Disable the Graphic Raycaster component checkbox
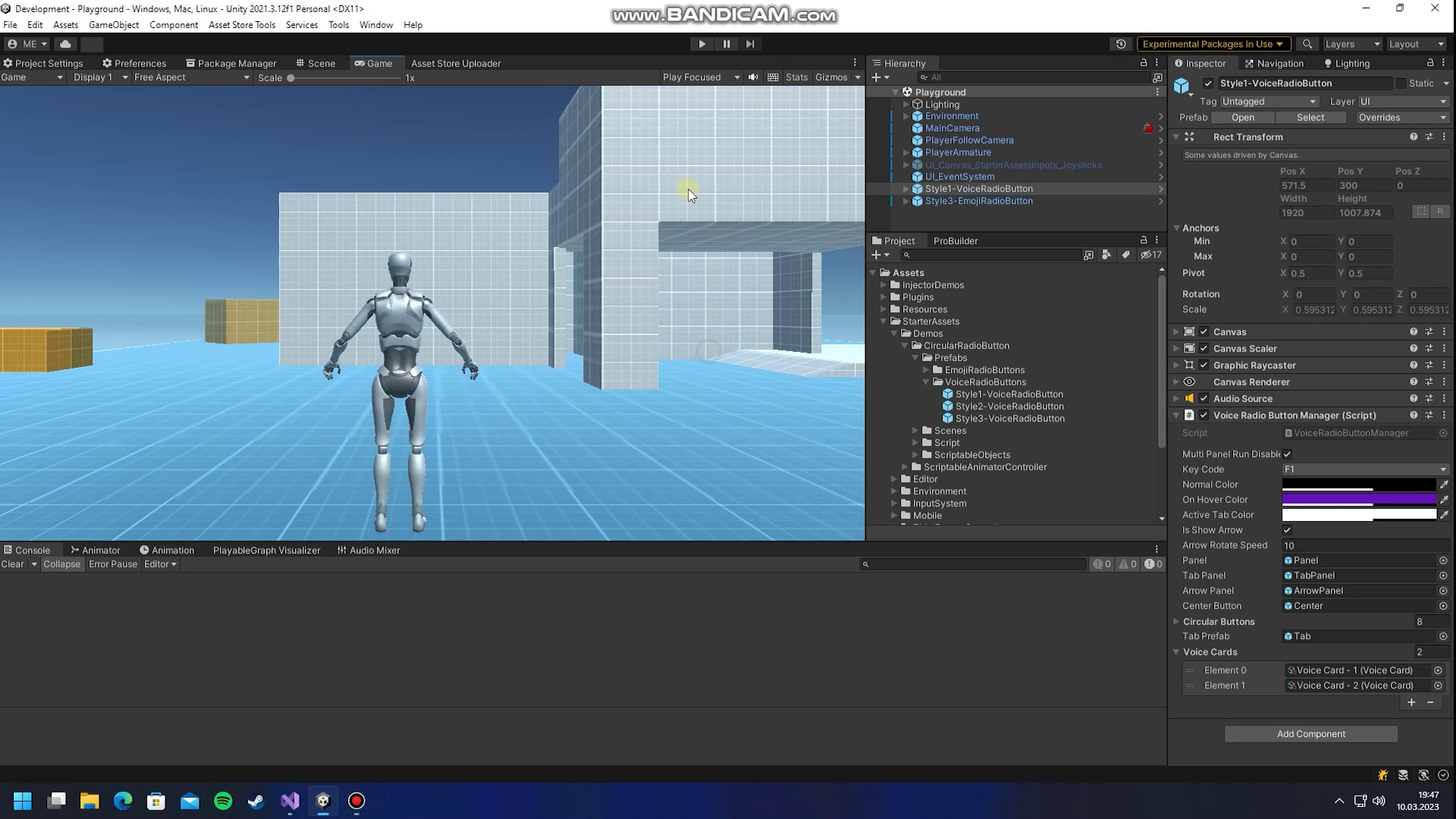This screenshot has width=1456, height=819. pyautogui.click(x=1203, y=366)
